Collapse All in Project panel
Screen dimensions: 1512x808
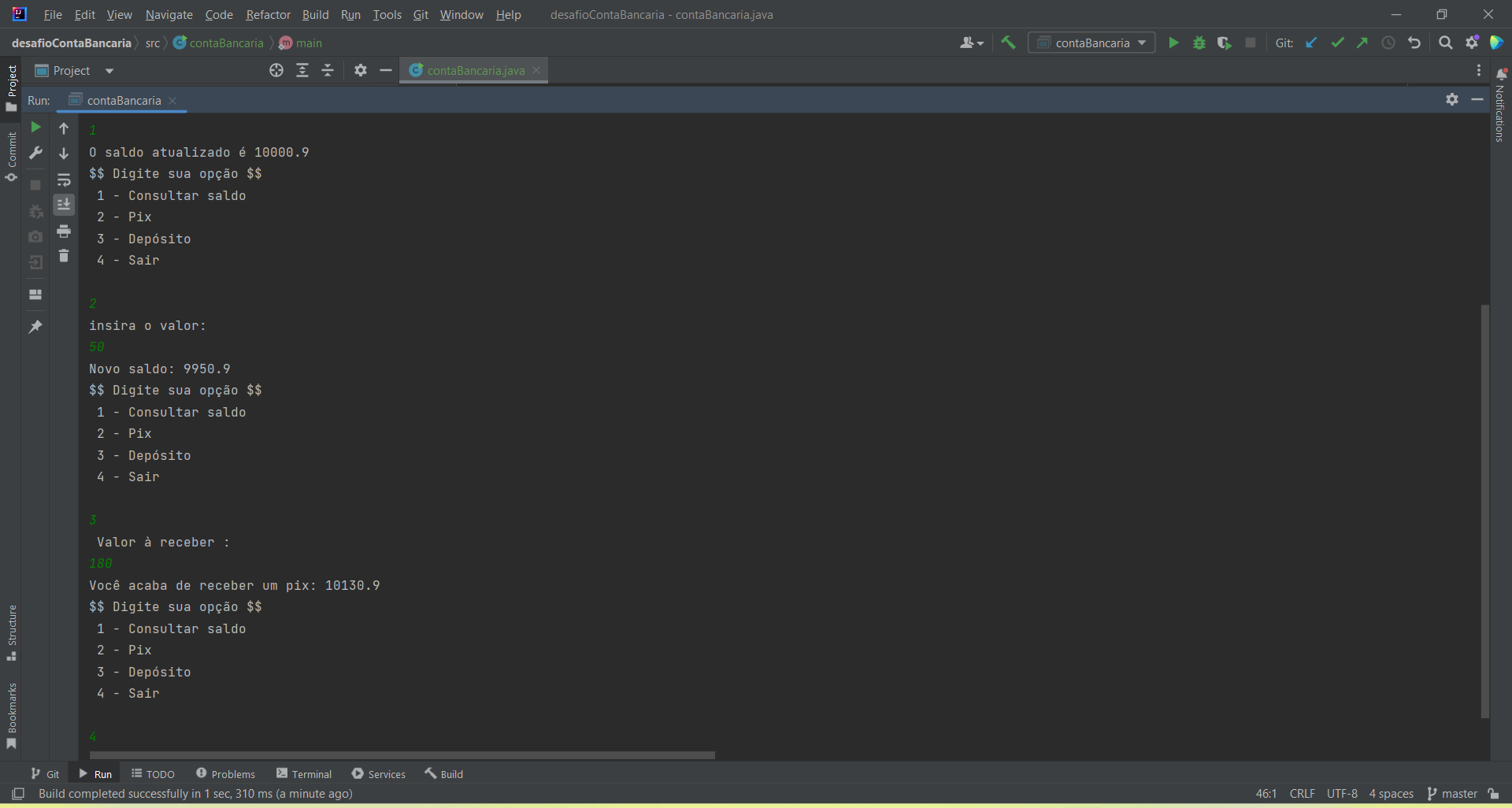[x=328, y=71]
